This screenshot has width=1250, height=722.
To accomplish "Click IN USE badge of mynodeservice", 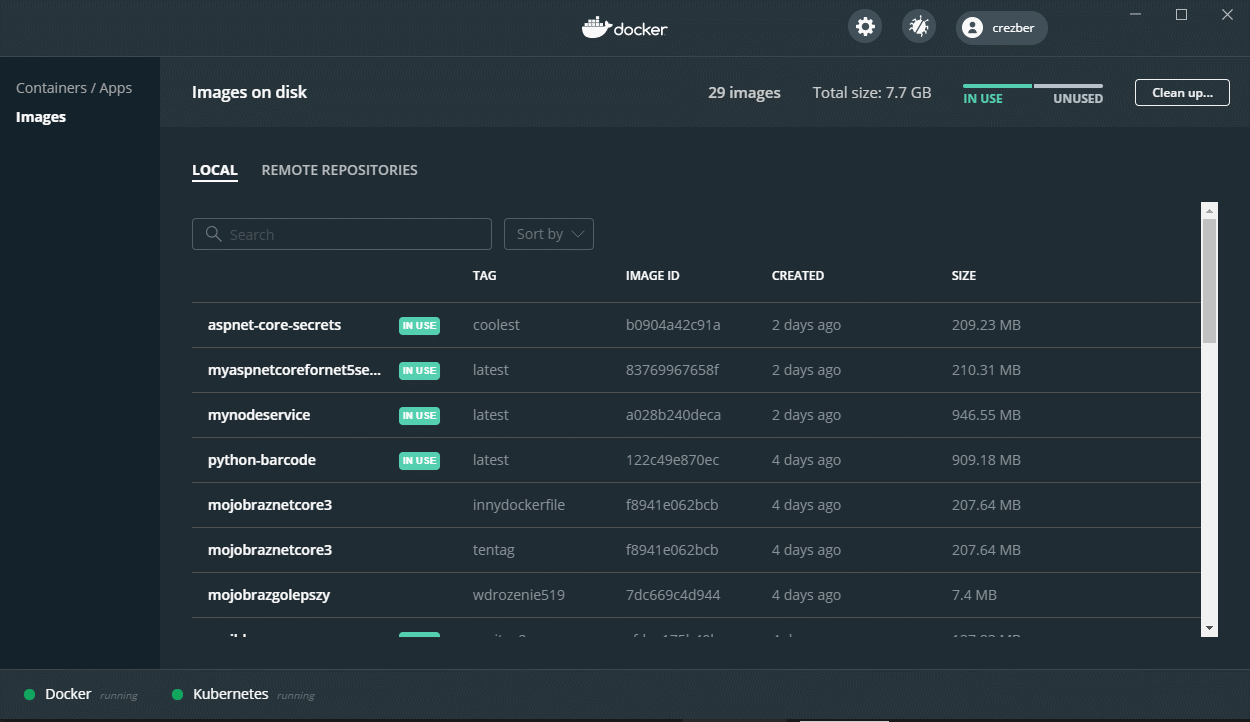I will tap(419, 415).
